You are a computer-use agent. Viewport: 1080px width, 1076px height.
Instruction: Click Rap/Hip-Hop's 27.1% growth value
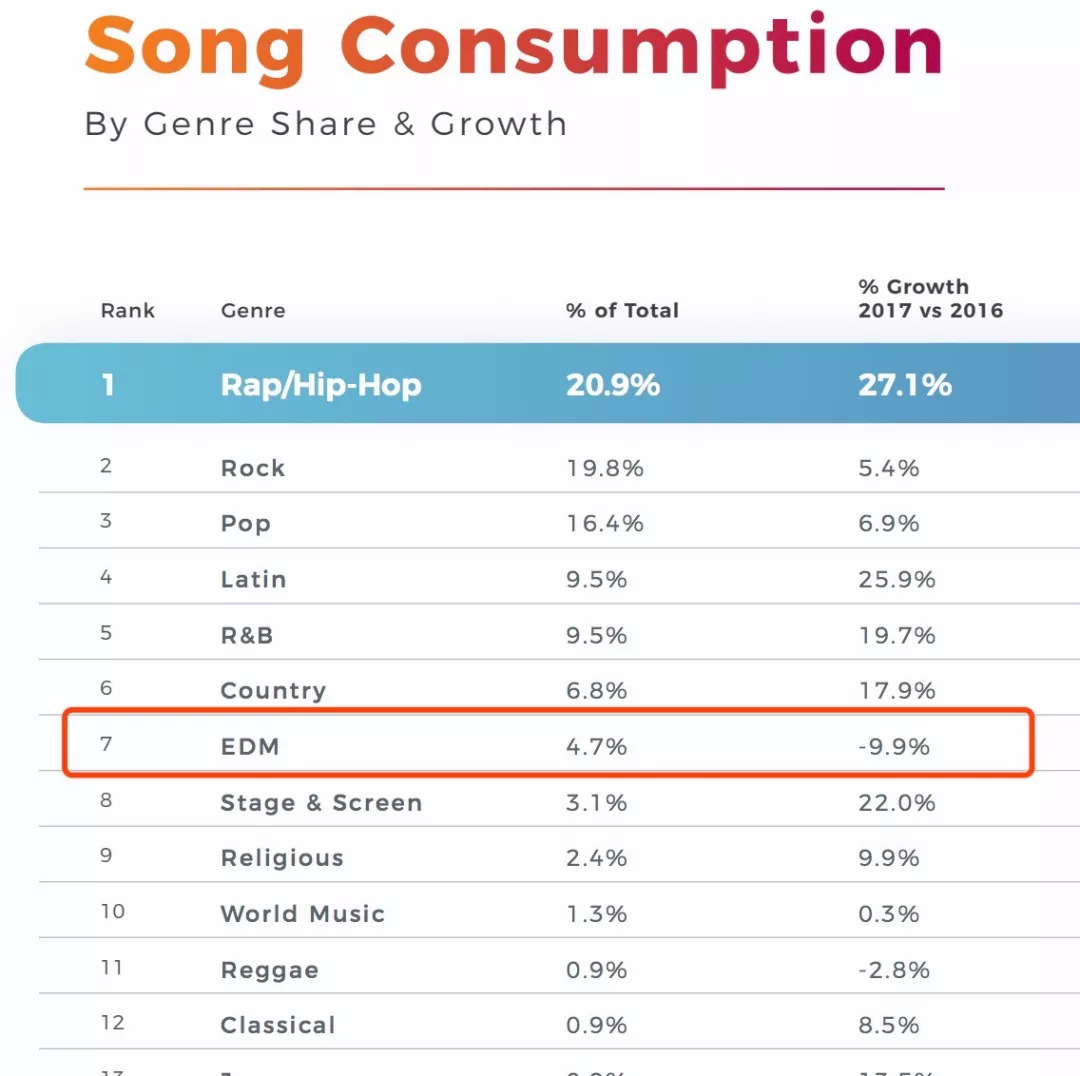click(x=904, y=385)
